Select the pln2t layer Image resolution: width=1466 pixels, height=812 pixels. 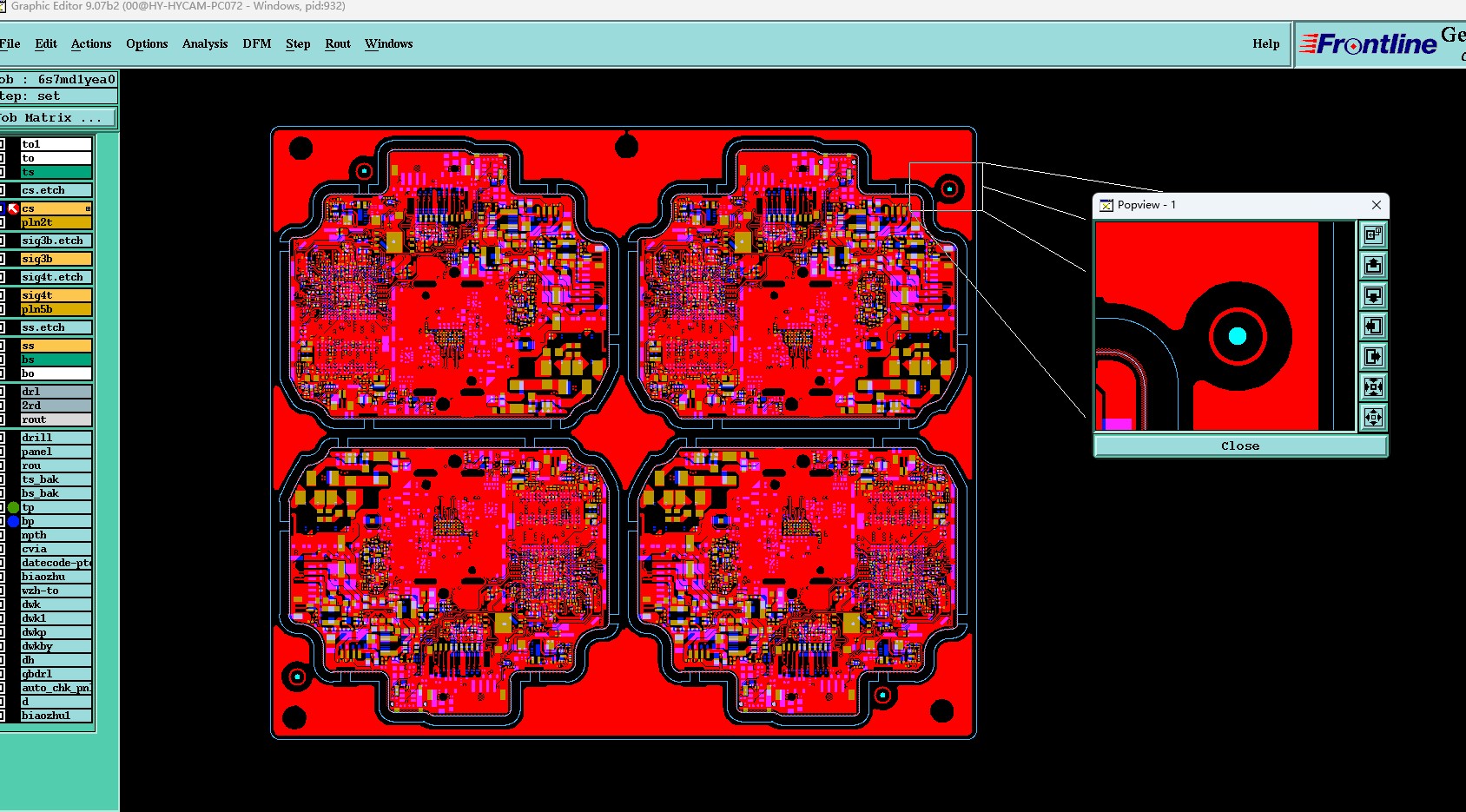point(56,222)
